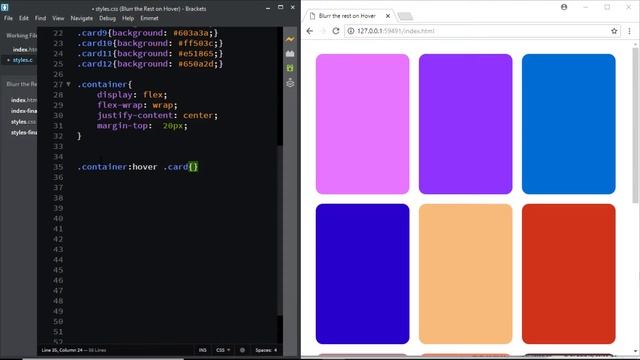
Task: Open the project name dropdown 'Blurr the Re...'
Action: point(21,84)
